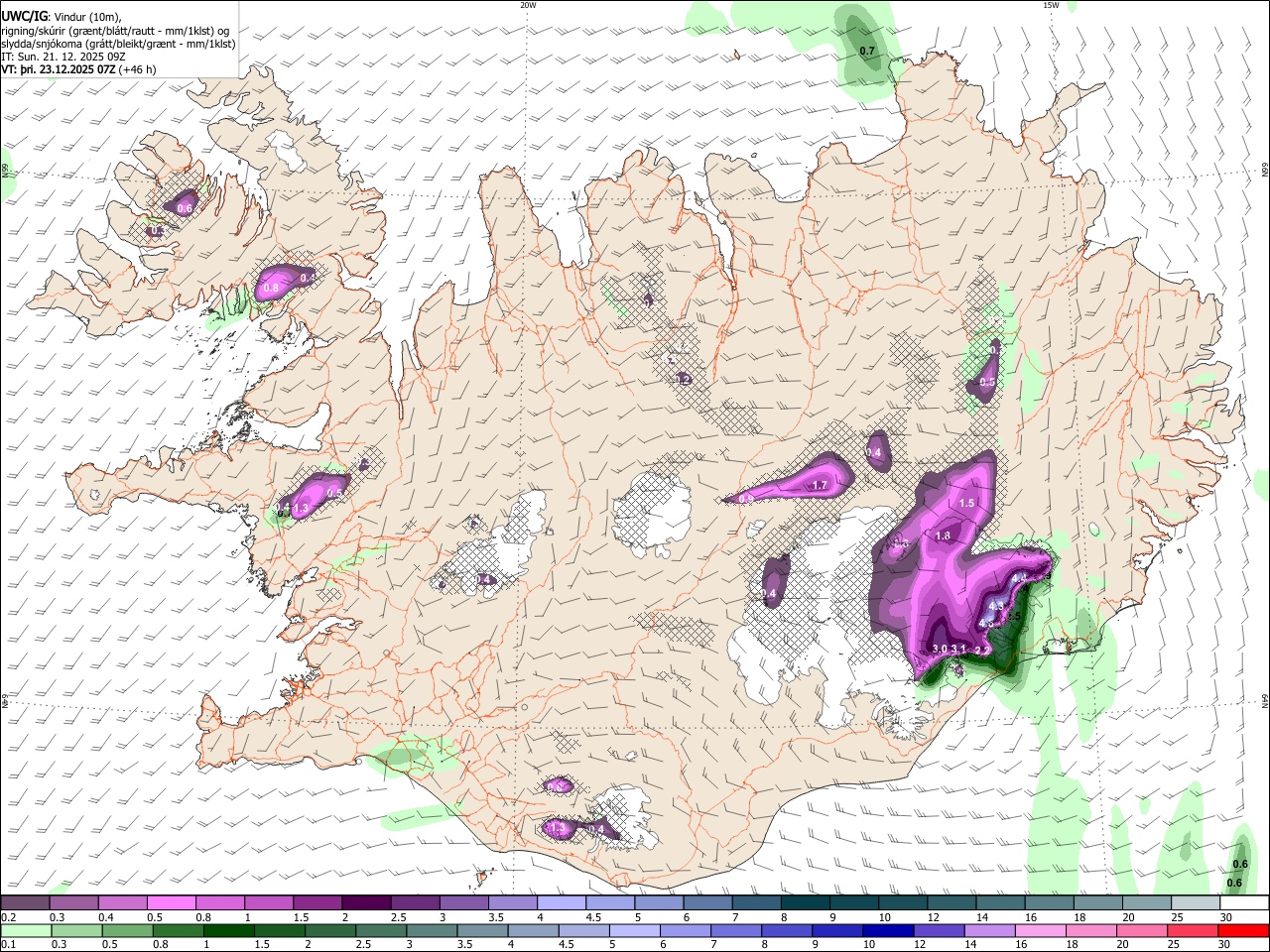Select the bright pink 0.5–0.8 snow legend swatch
Screen dimensions: 1270x952
click(173, 903)
